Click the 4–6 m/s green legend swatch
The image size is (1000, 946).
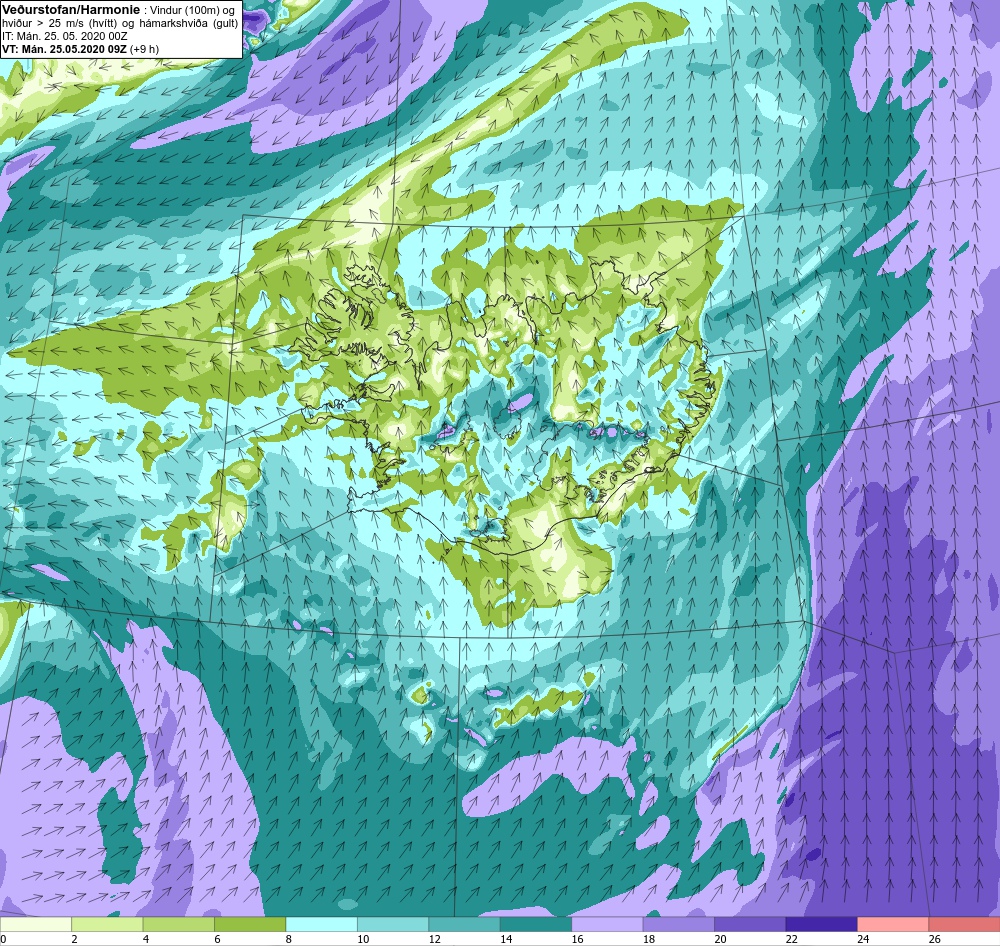pyautogui.click(x=179, y=924)
